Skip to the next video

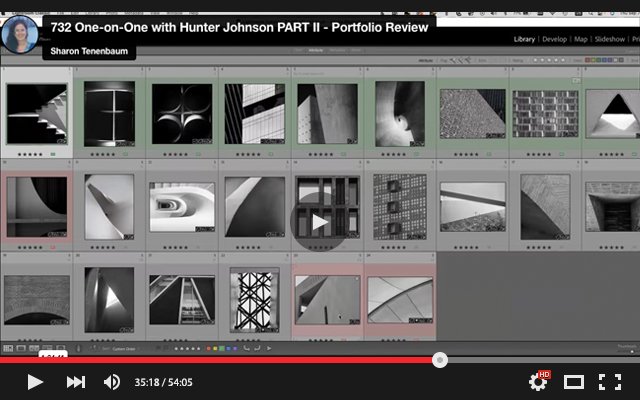tap(76, 382)
